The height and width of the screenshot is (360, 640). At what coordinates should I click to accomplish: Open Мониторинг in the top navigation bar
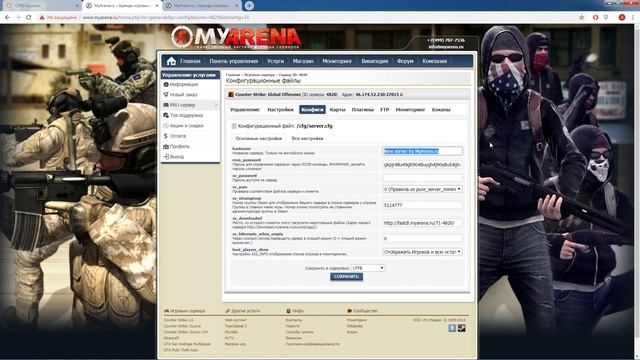click(337, 61)
